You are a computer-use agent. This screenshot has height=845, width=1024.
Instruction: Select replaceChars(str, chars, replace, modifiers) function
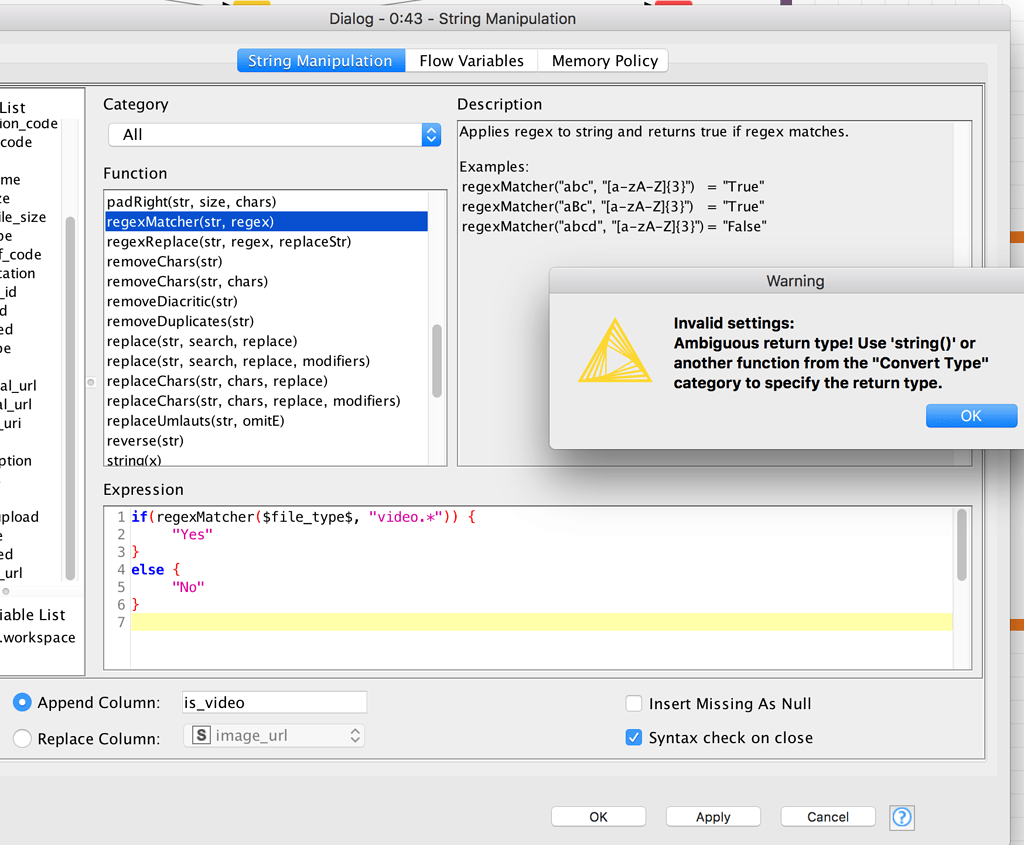coord(266,401)
